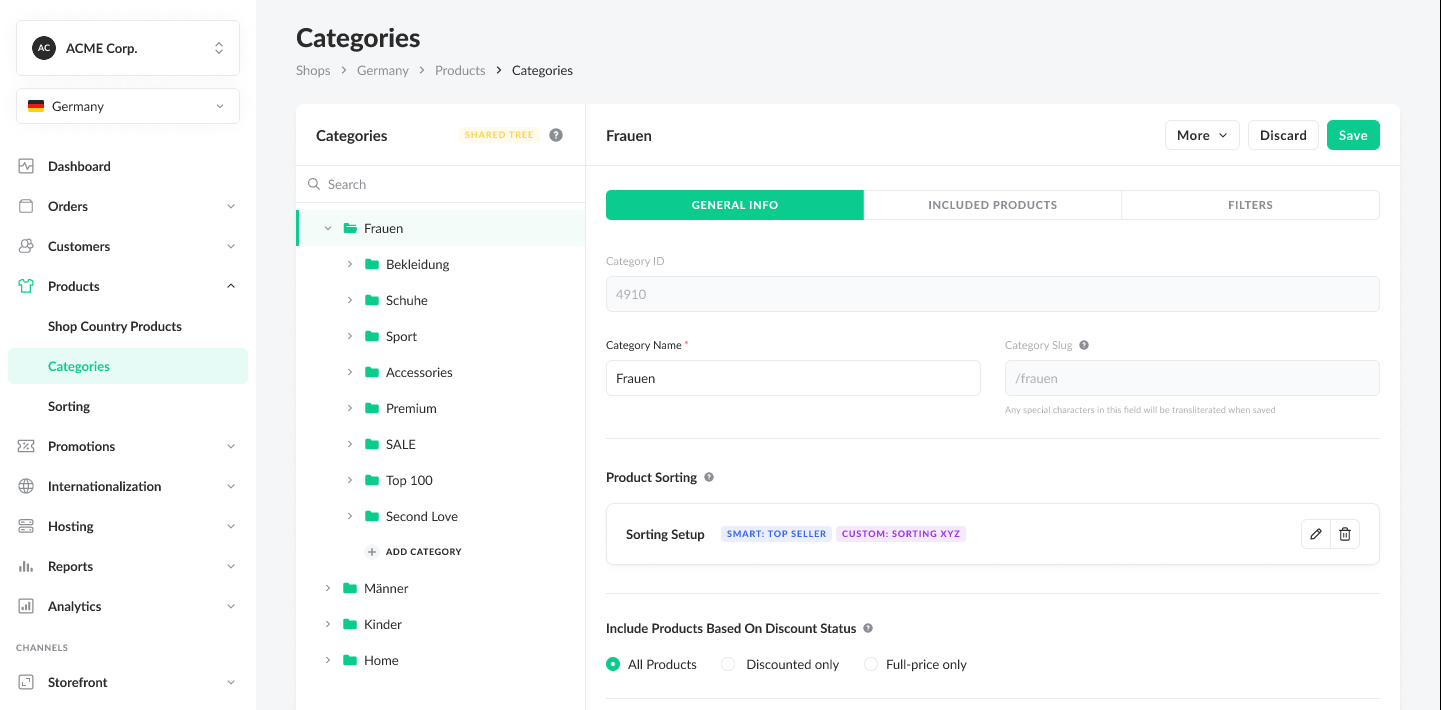Select the All Products radio button
Screen dimensions: 1441x710
pyautogui.click(x=614, y=664)
